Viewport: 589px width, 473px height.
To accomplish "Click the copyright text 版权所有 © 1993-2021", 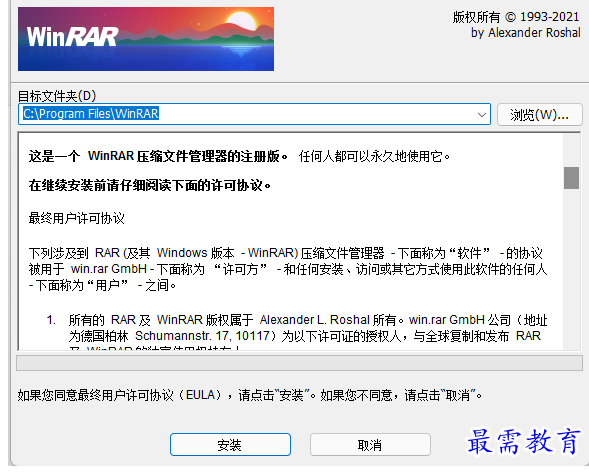I will (516, 17).
